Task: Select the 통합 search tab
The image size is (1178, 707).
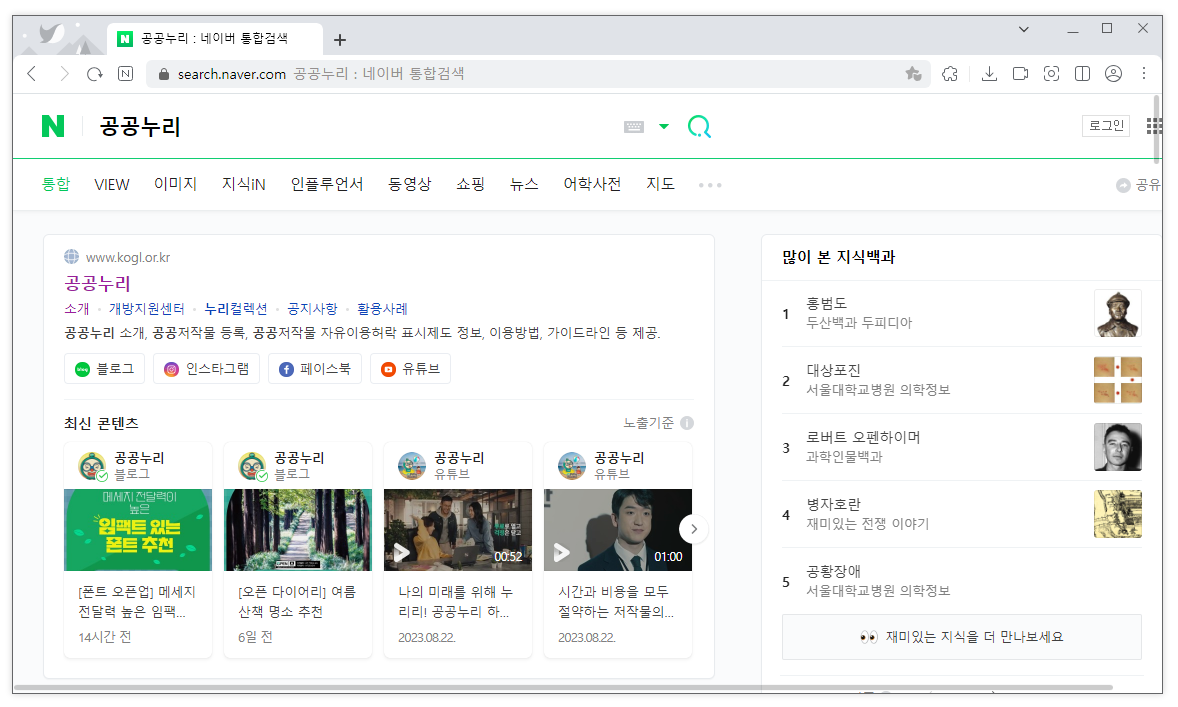Action: click(x=56, y=184)
